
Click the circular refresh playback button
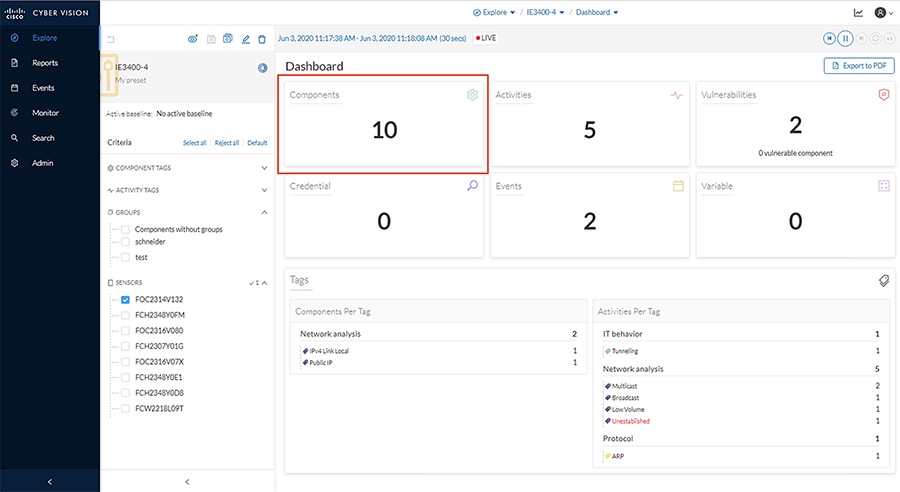pyautogui.click(x=875, y=38)
